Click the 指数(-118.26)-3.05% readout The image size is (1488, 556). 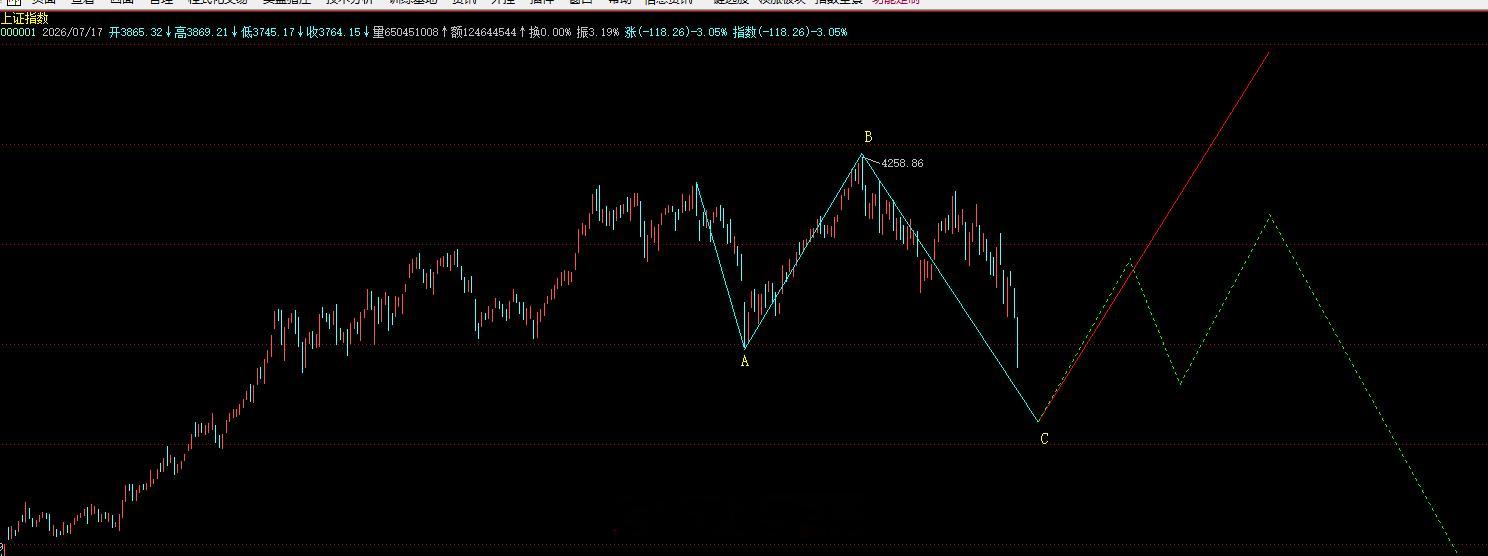pos(789,32)
